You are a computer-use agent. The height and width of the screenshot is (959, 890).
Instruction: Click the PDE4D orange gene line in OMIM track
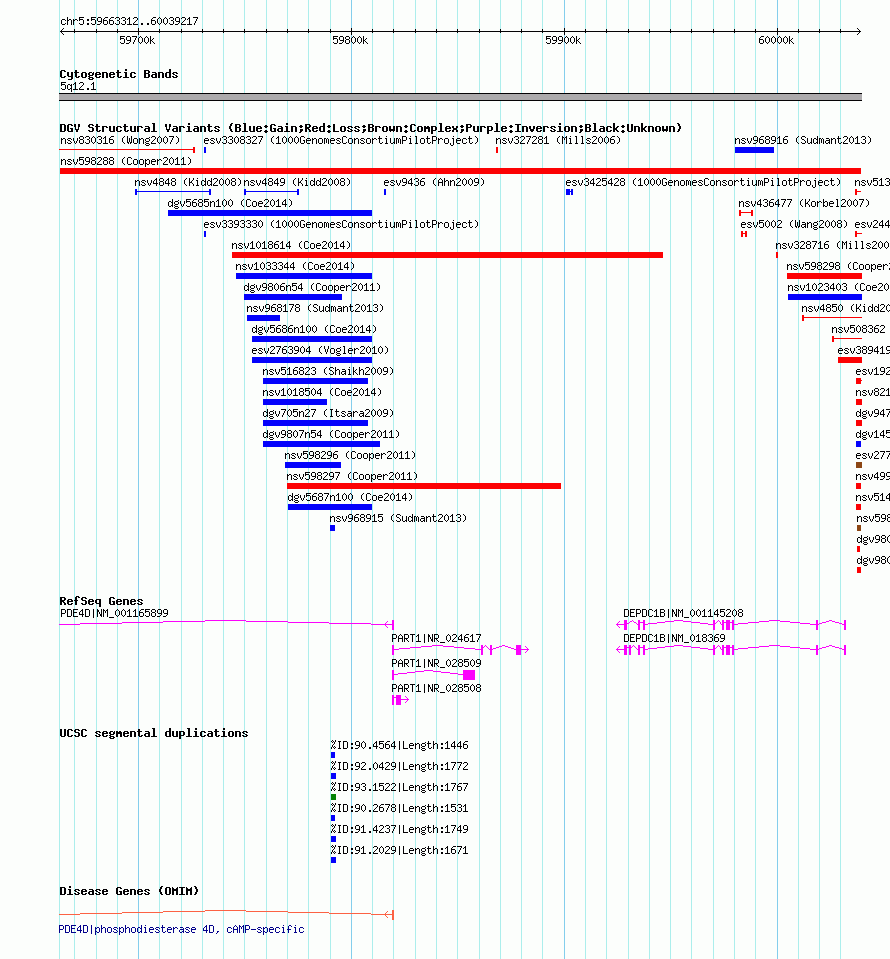pyautogui.click(x=226, y=913)
